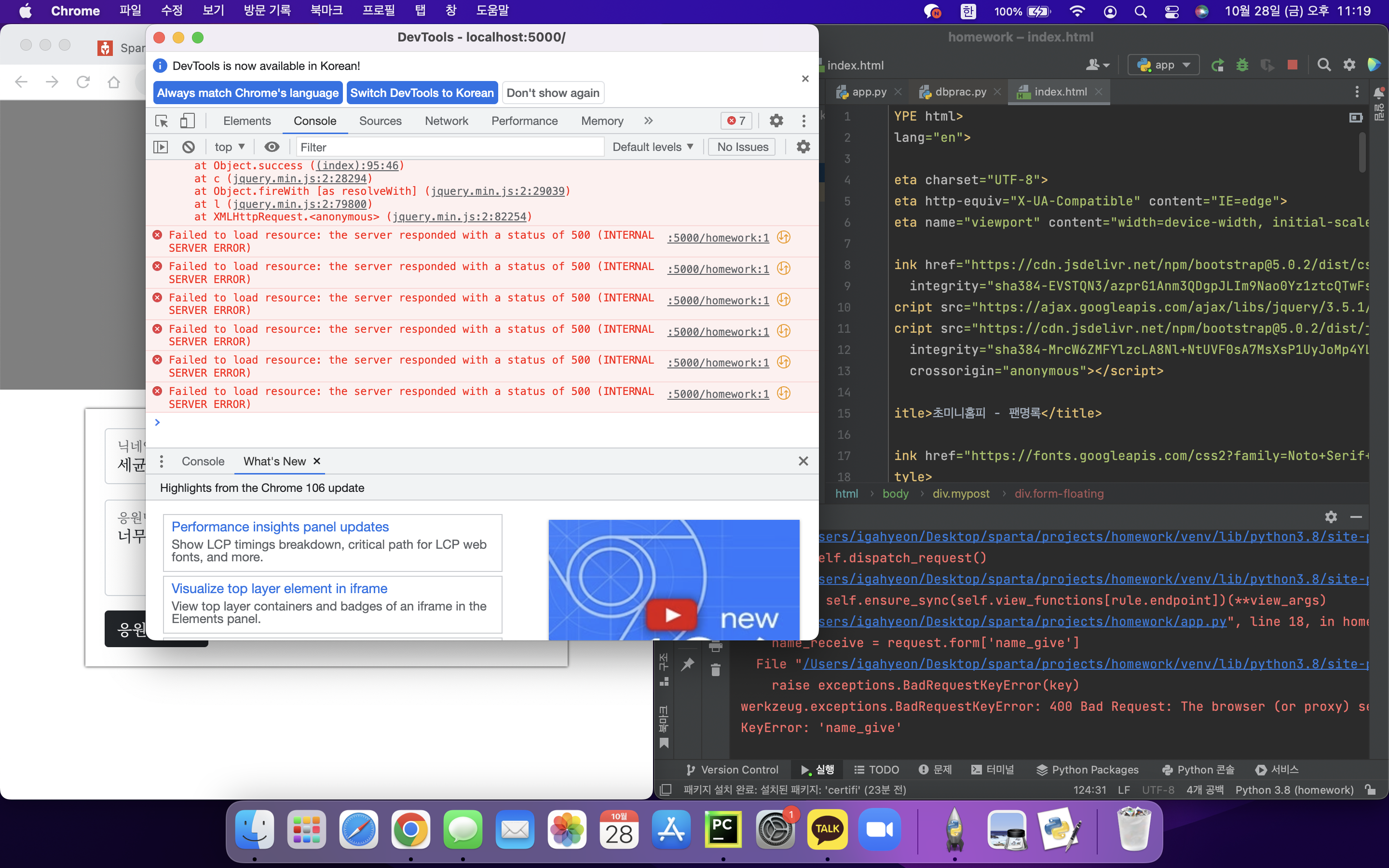The width and height of the screenshot is (1389, 868).
Task: Switch to the Elements tab
Action: point(247,121)
